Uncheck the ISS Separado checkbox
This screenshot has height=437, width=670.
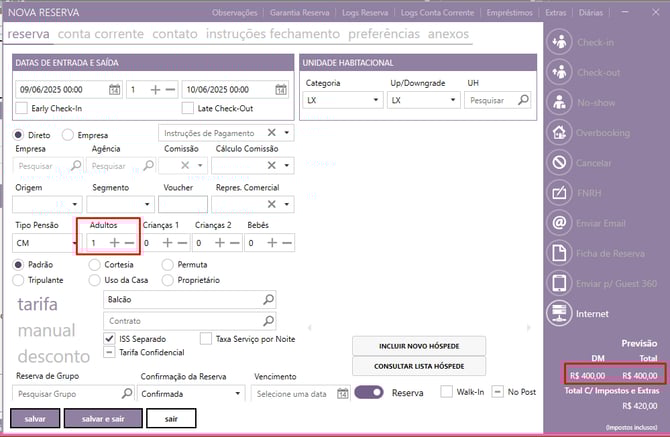[x=110, y=339]
